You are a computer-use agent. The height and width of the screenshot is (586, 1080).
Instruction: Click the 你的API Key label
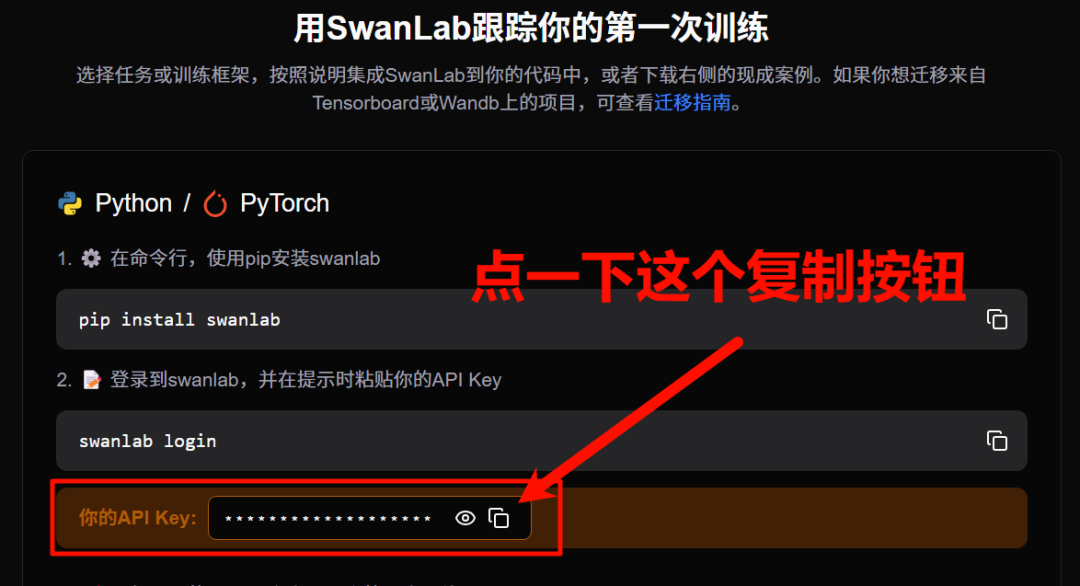[137, 518]
